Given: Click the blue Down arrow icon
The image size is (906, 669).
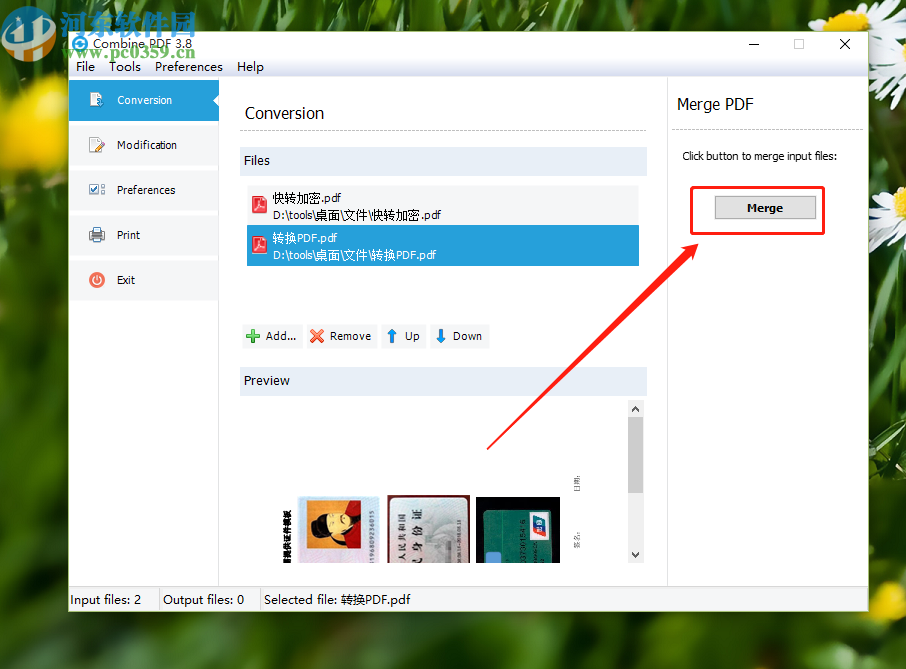Looking at the screenshot, I should tap(442, 336).
